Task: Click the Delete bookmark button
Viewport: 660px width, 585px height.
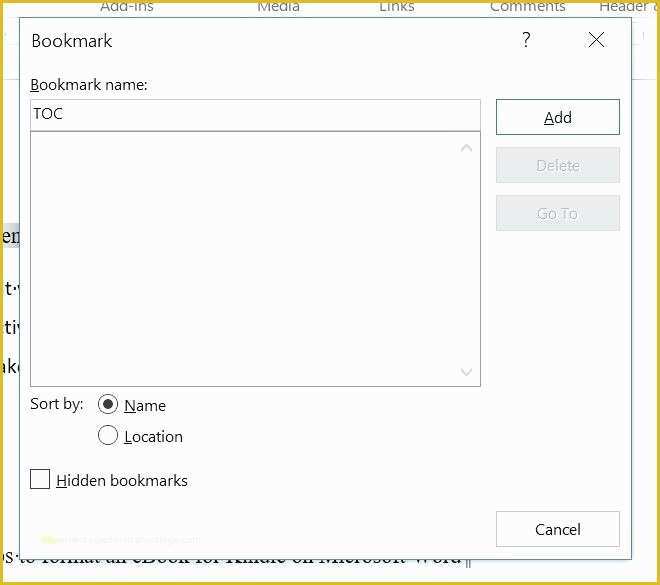Action: (x=557, y=165)
